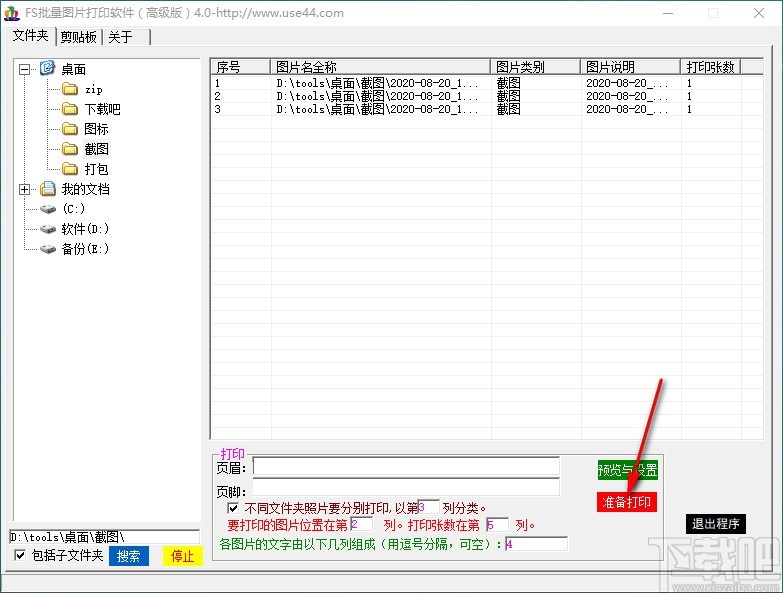Close the application window
The width and height of the screenshot is (783, 593).
[759, 13]
